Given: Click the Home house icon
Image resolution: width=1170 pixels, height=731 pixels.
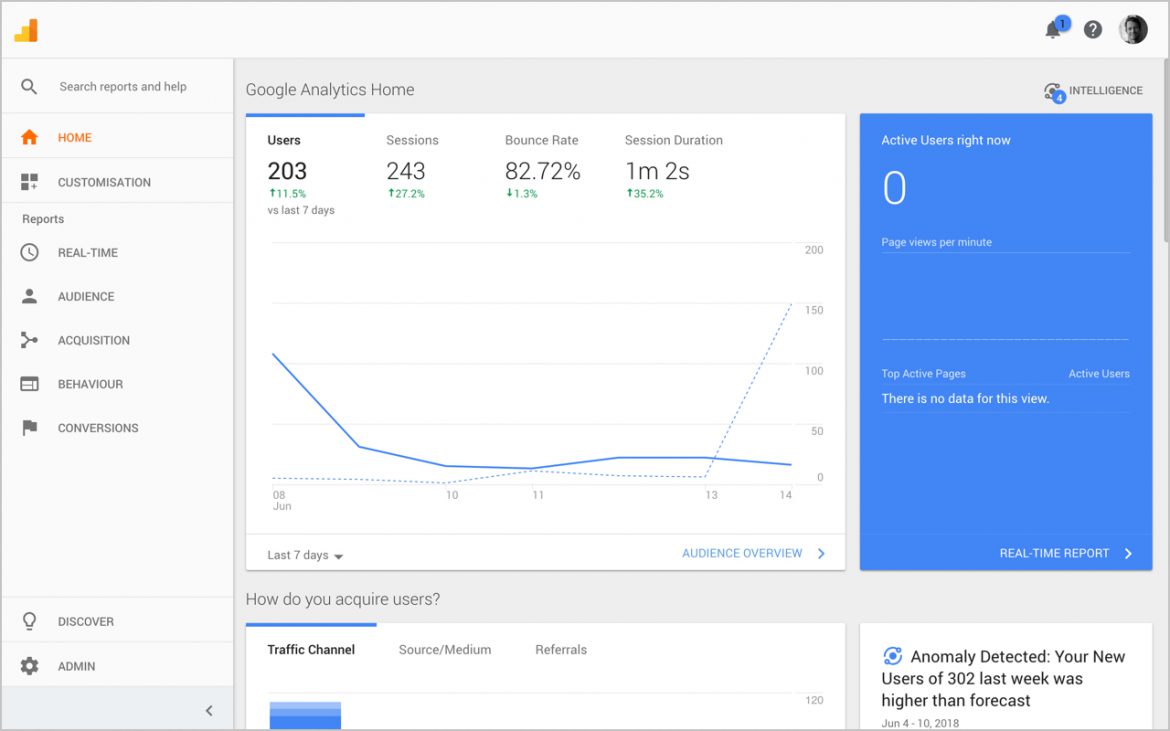Looking at the screenshot, I should click(x=29, y=137).
